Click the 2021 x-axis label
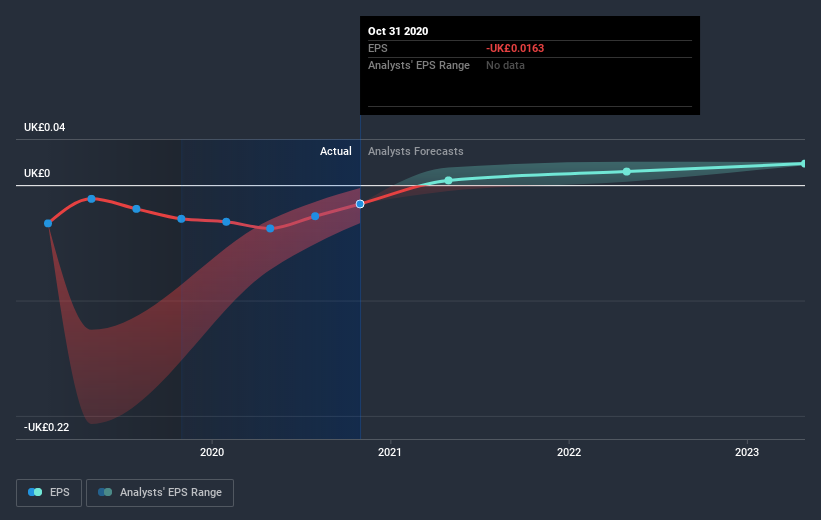This screenshot has height=520, width=821. point(390,452)
